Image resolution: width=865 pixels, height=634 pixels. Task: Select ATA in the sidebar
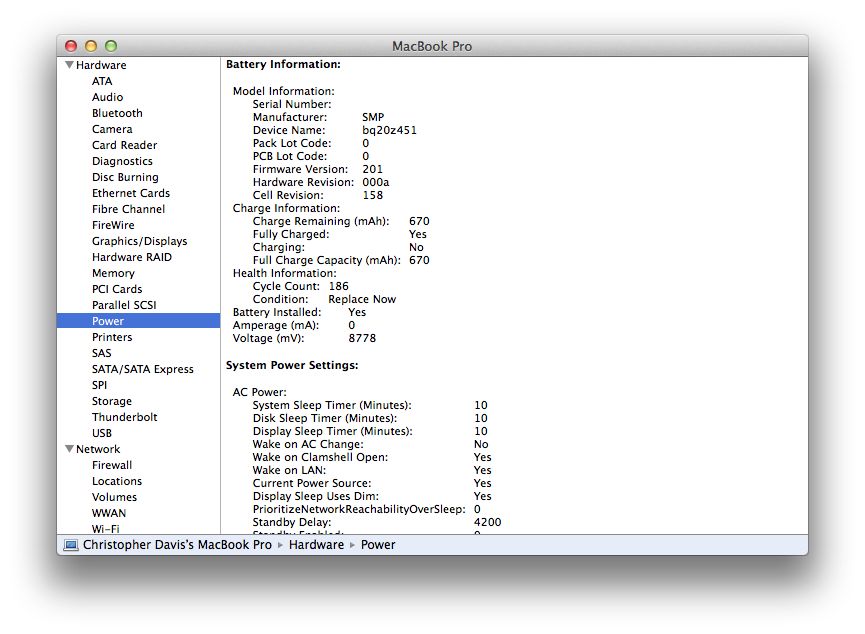point(102,81)
